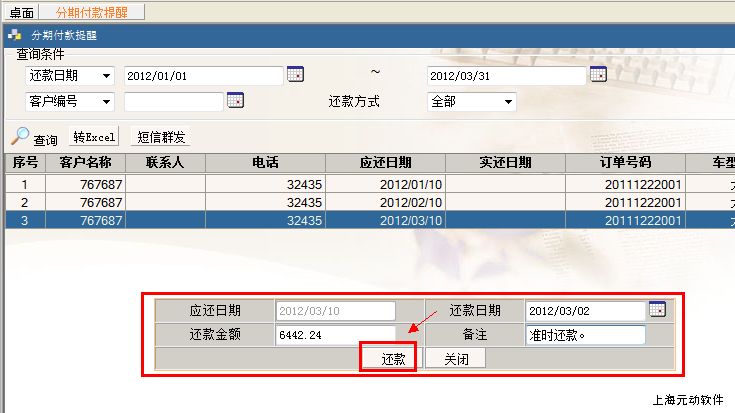Expand the 客户编号 criteria dropdown
The image size is (735, 413).
tap(106, 101)
